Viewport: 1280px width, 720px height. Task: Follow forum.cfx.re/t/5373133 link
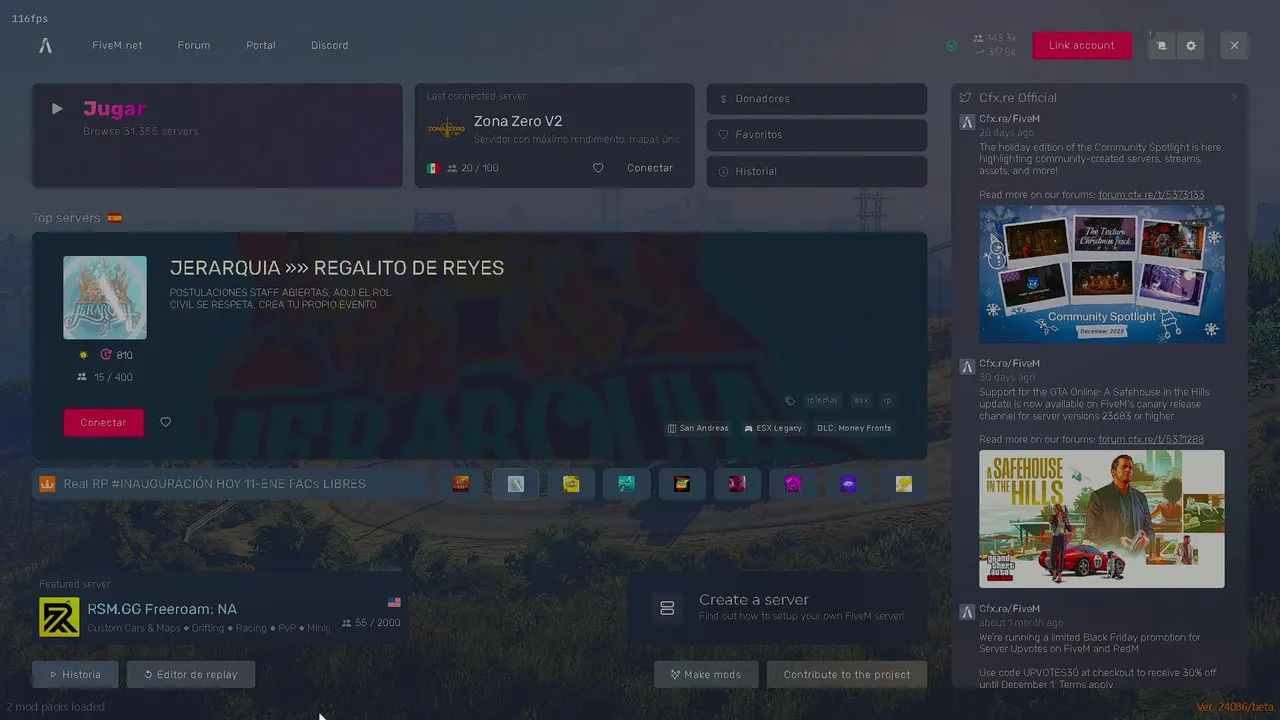(x=1151, y=195)
